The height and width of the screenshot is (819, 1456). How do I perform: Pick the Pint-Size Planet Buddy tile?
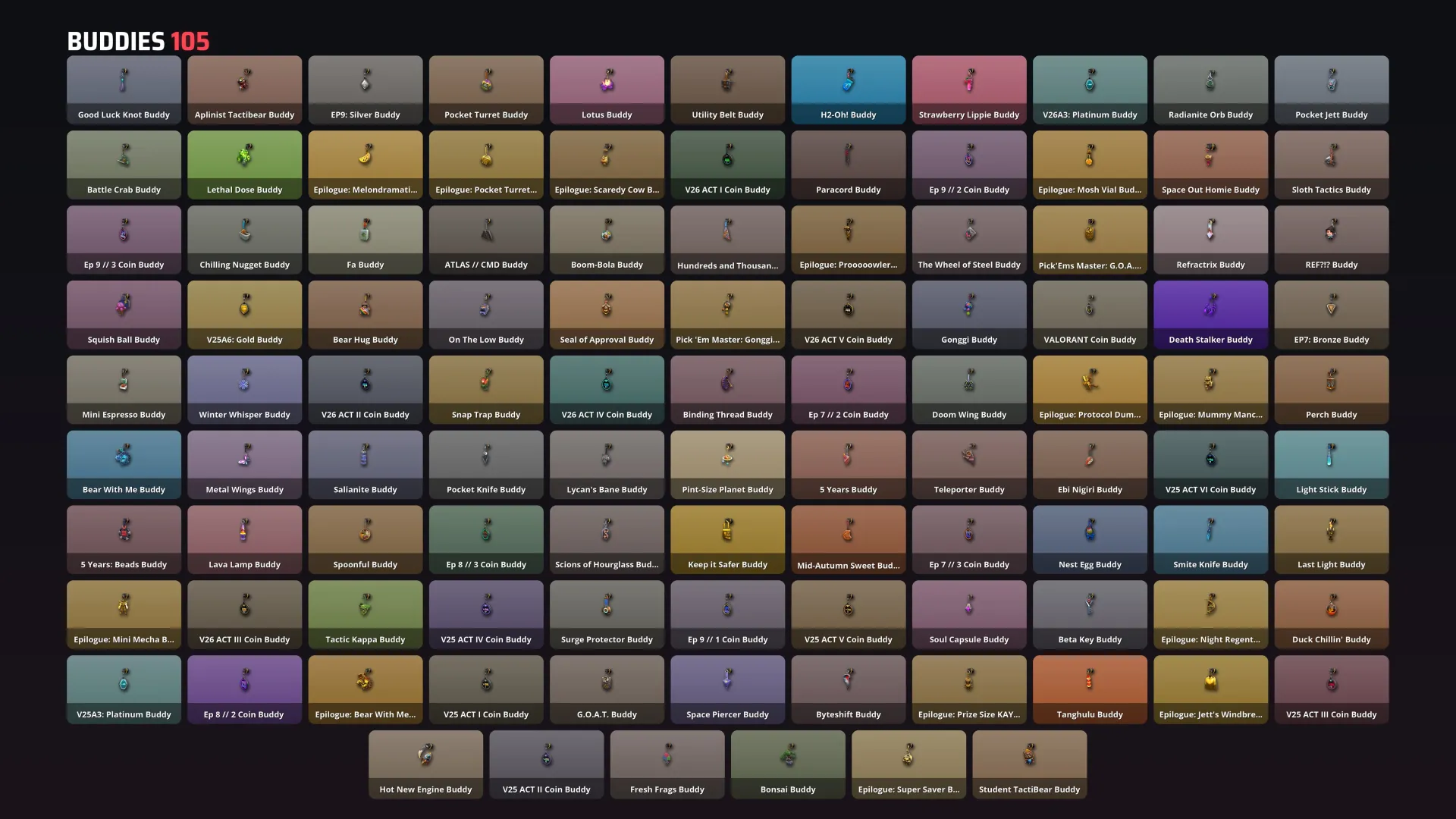tap(727, 464)
